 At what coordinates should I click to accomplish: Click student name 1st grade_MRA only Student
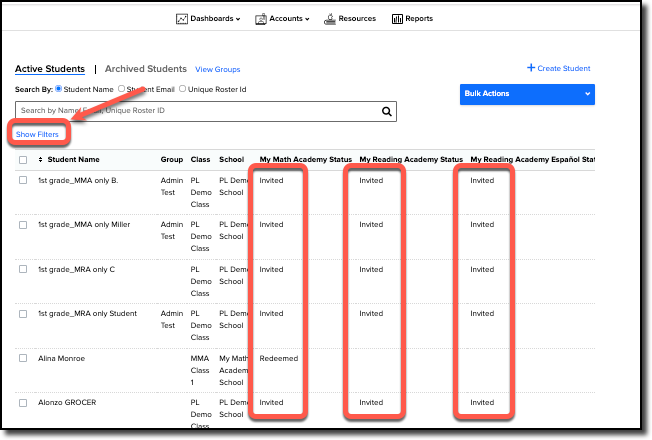tap(87, 314)
